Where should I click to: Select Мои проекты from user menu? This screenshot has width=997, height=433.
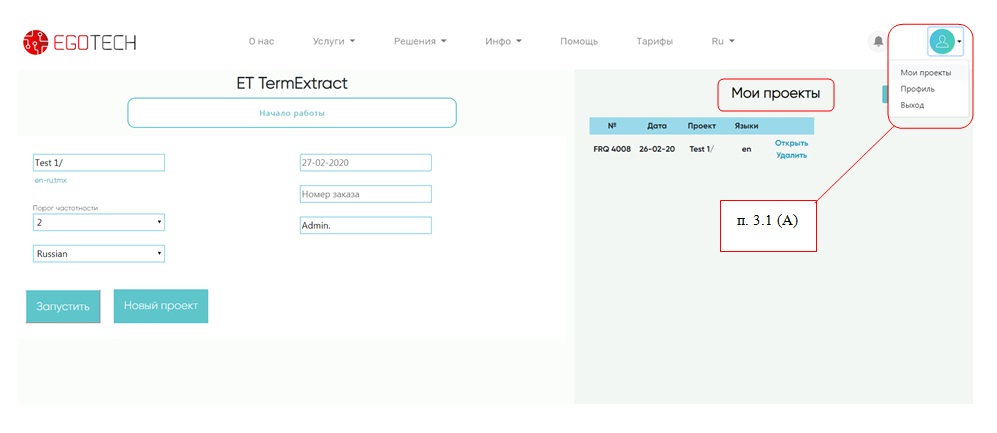(x=925, y=72)
